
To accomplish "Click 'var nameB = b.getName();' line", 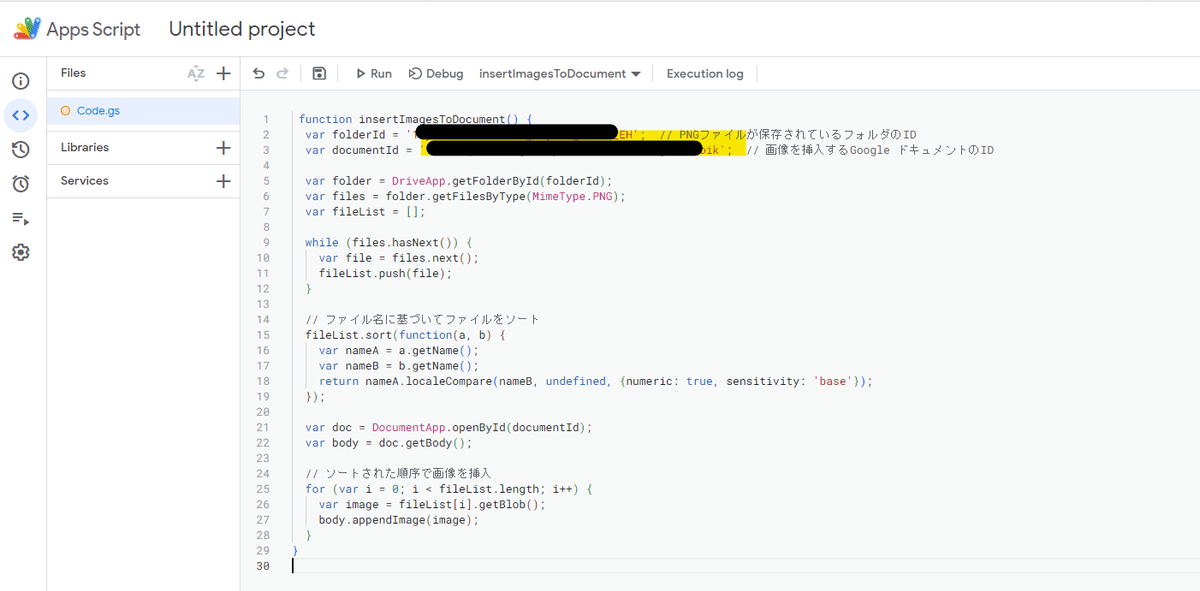I will click(399, 366).
